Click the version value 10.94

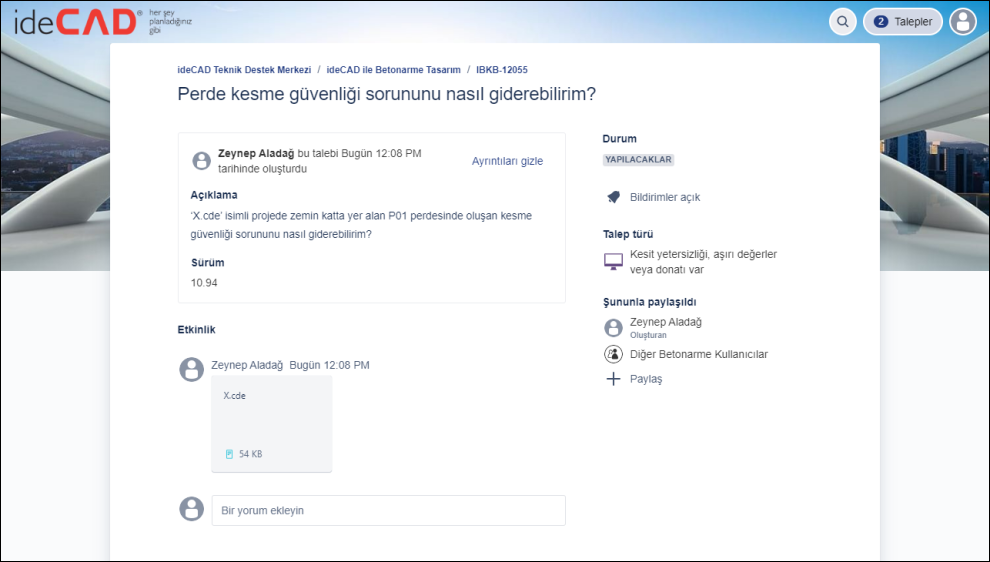[x=204, y=283]
